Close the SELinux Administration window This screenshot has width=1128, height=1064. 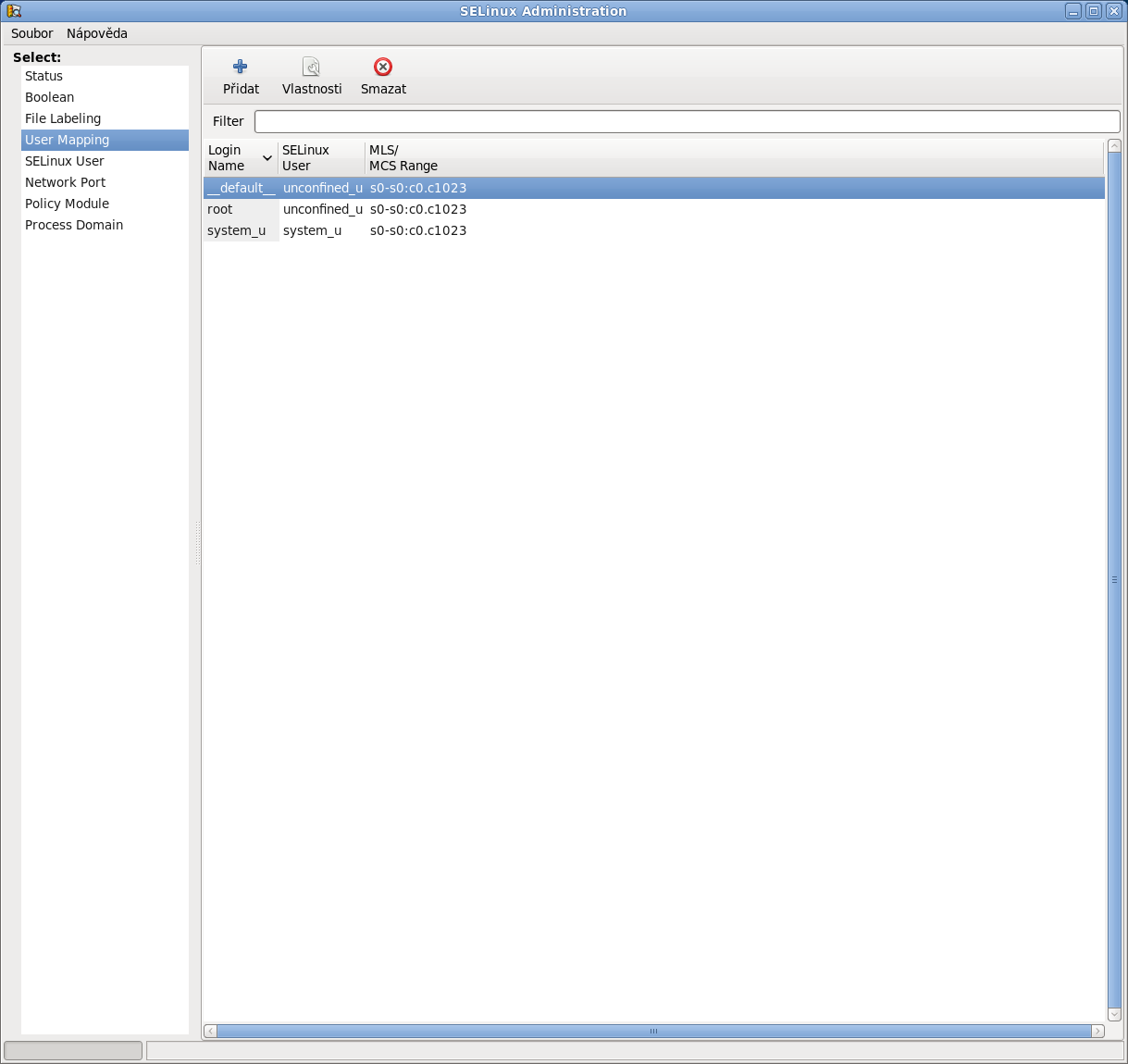(1114, 11)
